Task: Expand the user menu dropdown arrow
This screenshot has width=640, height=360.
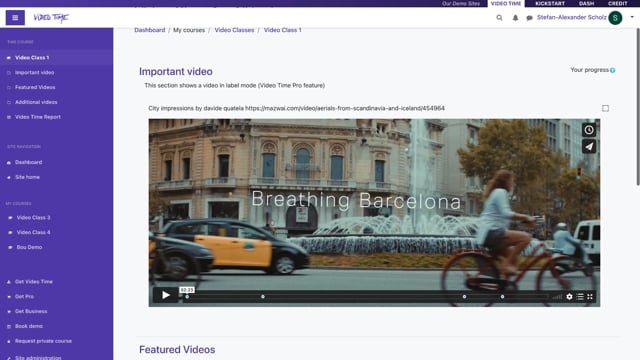Action: point(632,17)
